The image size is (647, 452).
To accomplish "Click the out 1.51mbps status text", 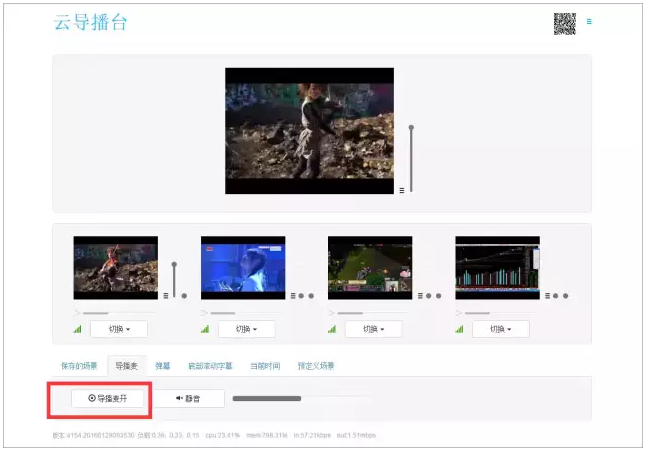I will pyautogui.click(x=357, y=435).
